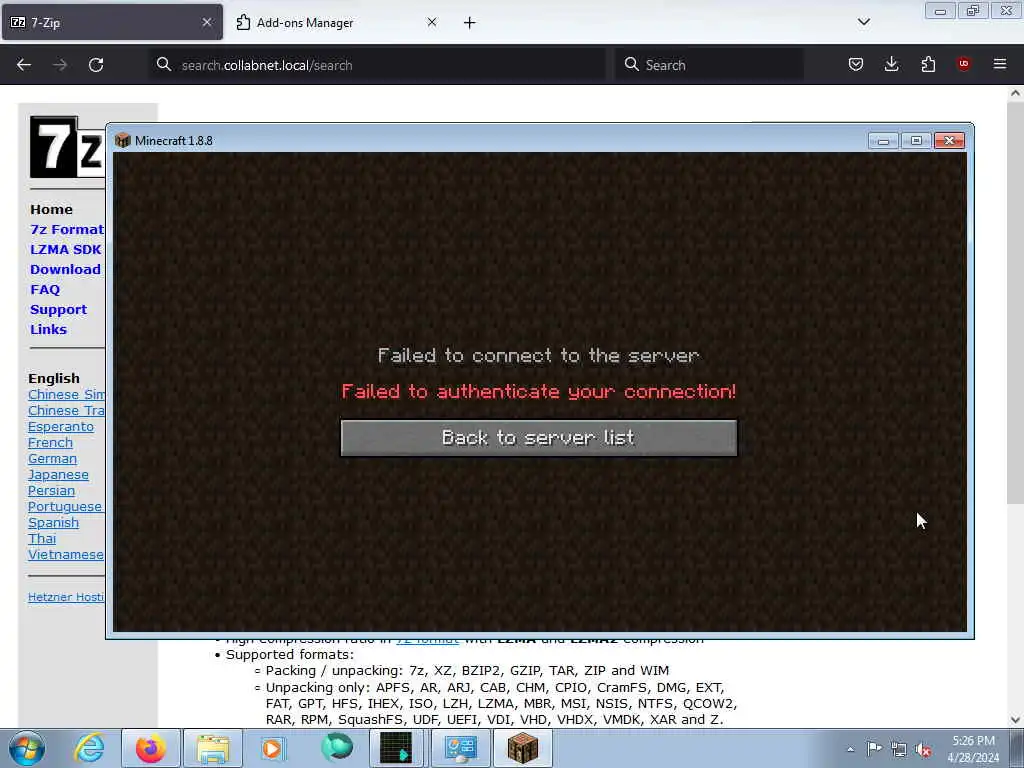Select Spanish language link
This screenshot has height=768, width=1024.
click(x=54, y=522)
